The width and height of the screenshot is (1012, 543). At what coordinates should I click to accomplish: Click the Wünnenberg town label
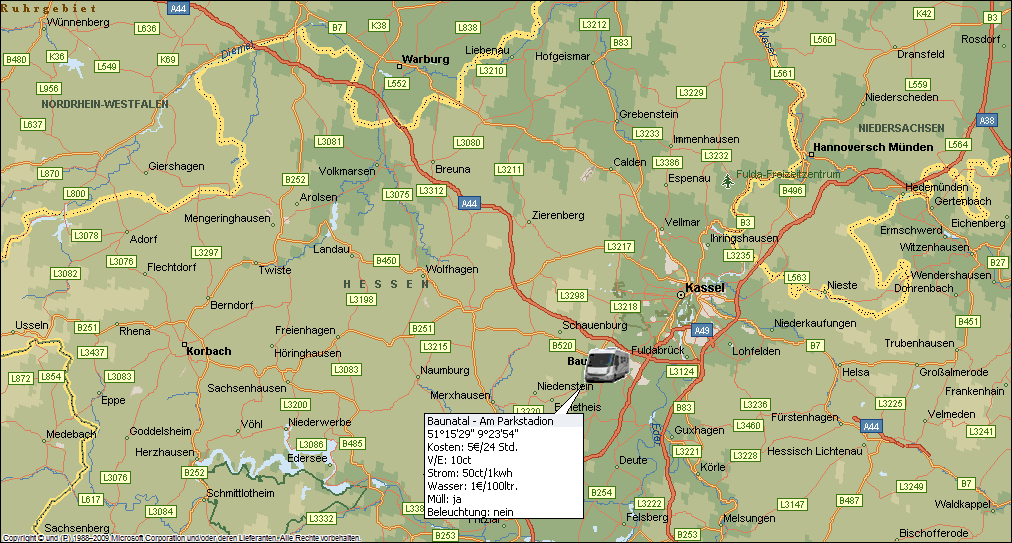pos(78,22)
